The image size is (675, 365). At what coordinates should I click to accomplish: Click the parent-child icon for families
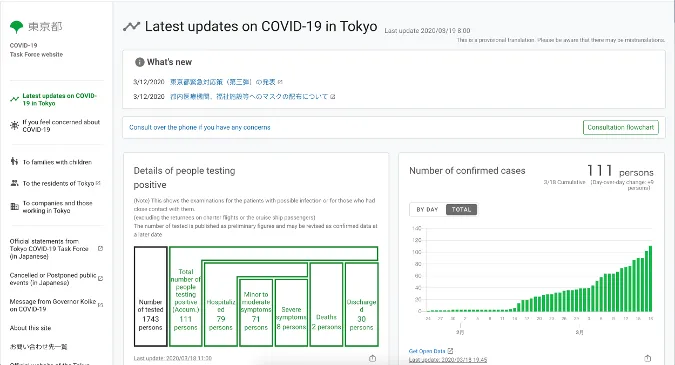pos(14,161)
